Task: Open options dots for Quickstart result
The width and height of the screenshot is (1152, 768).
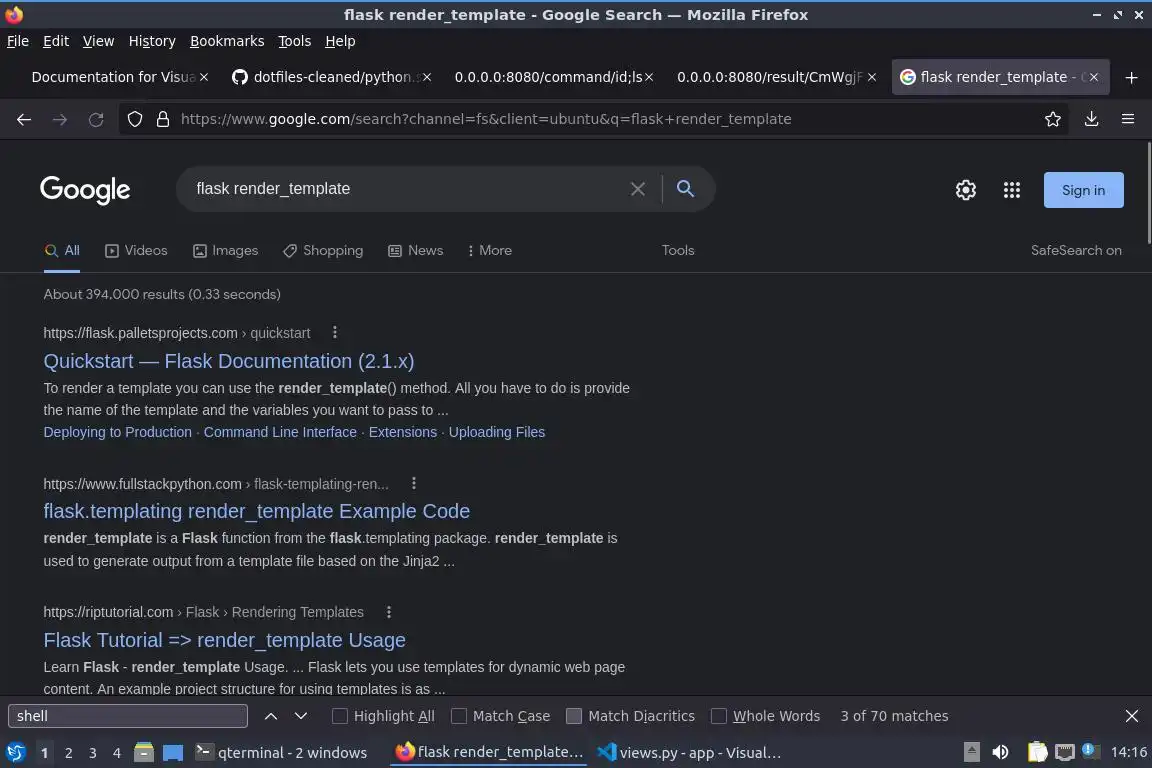Action: 334,332
